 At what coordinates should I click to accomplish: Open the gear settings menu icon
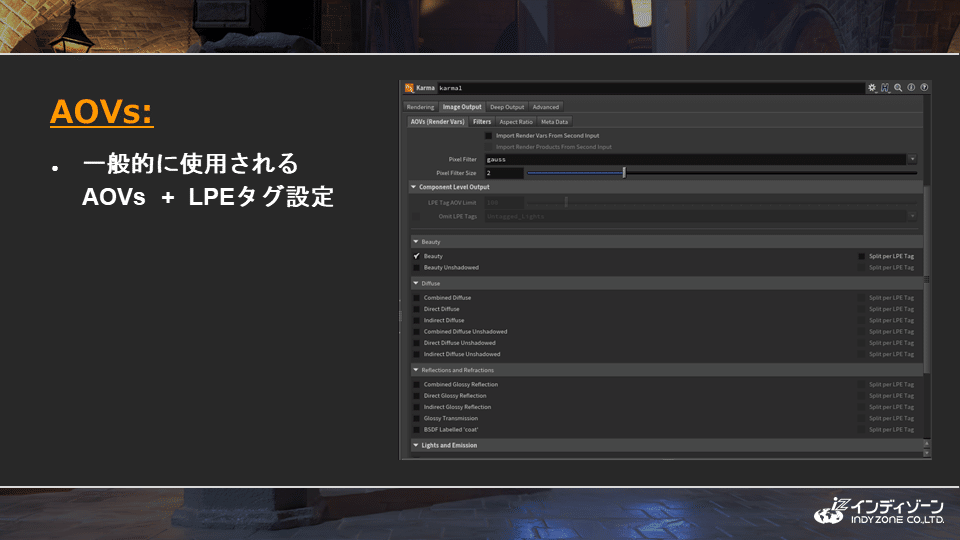pyautogui.click(x=872, y=88)
